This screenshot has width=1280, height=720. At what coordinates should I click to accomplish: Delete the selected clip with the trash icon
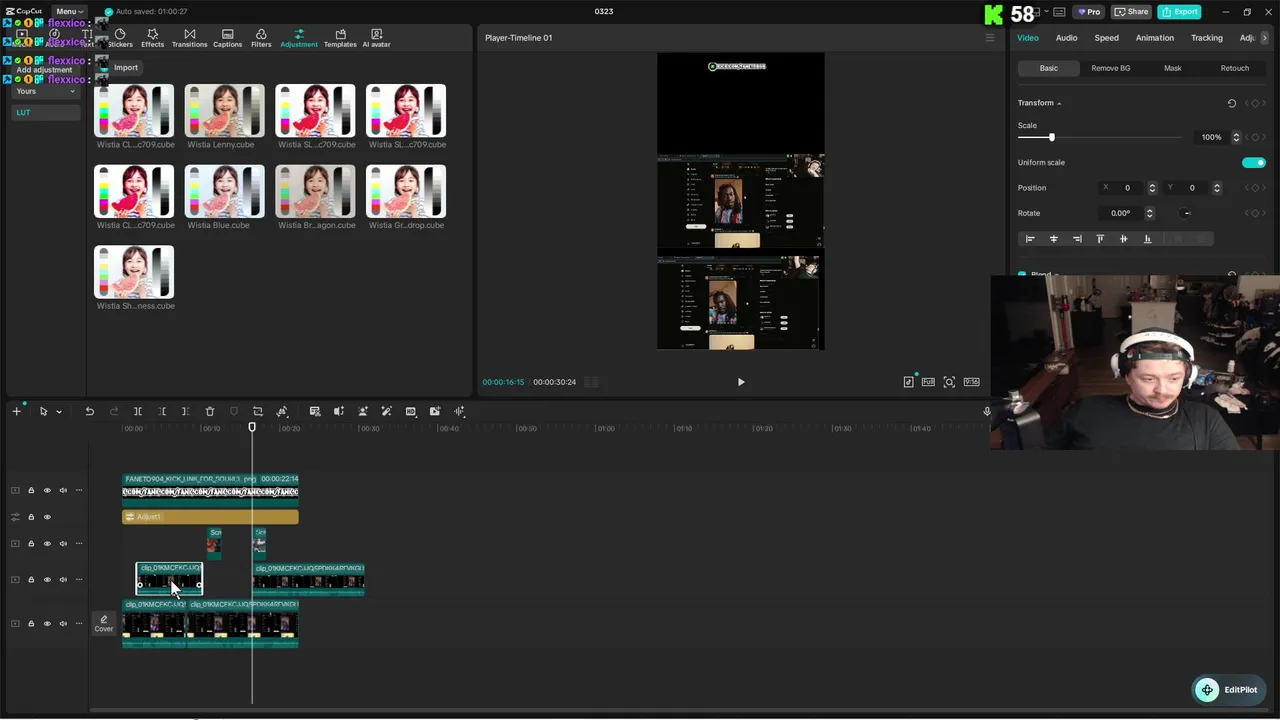(210, 411)
